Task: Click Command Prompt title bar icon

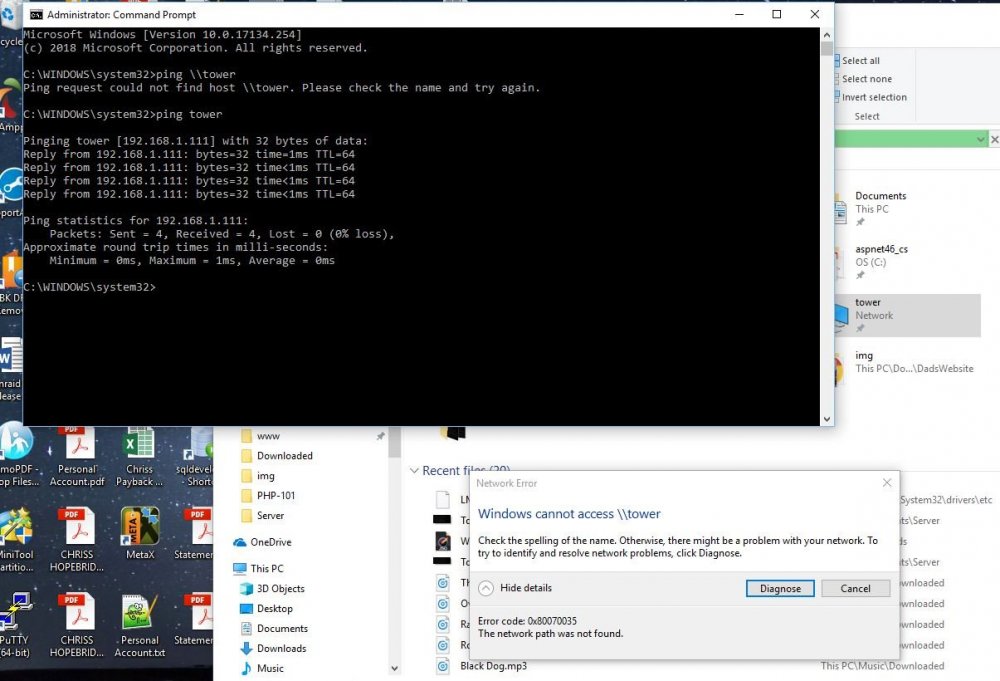Action: [x=36, y=14]
